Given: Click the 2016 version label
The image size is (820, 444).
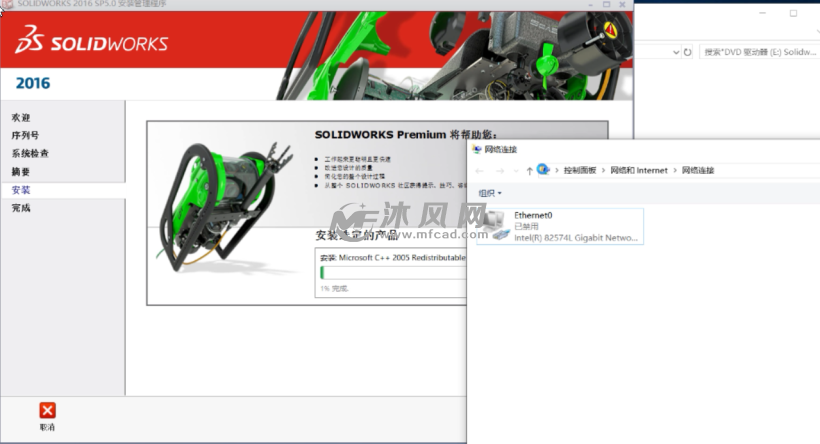Looking at the screenshot, I should pyautogui.click(x=33, y=83).
